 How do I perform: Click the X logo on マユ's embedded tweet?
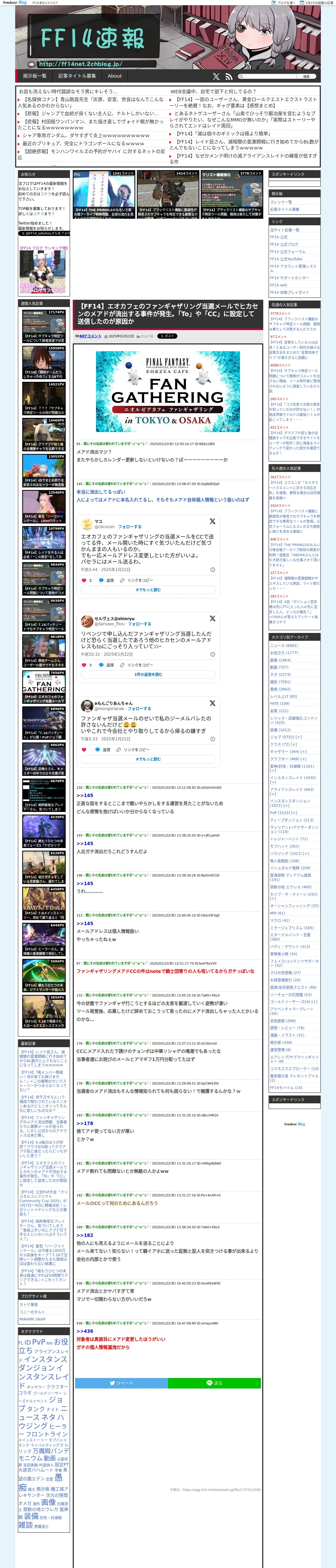pos(212,521)
